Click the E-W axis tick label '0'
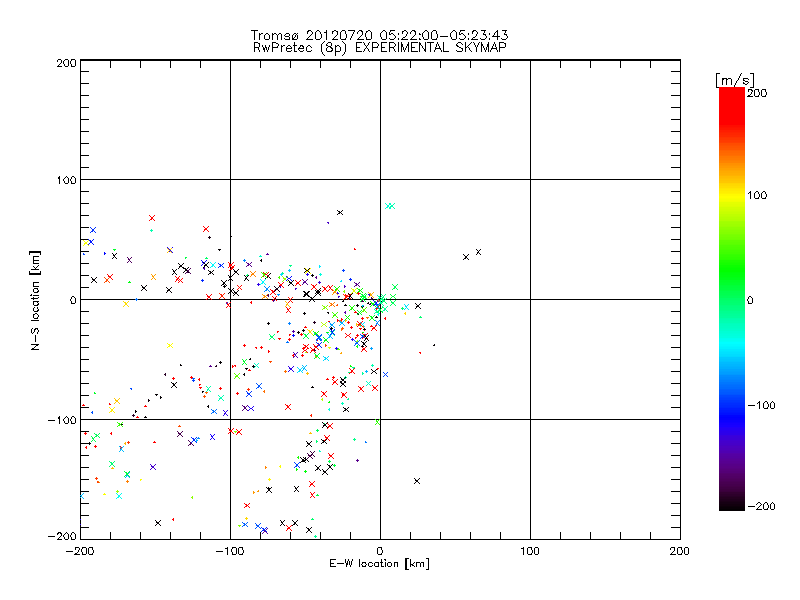 pyautogui.click(x=380, y=551)
